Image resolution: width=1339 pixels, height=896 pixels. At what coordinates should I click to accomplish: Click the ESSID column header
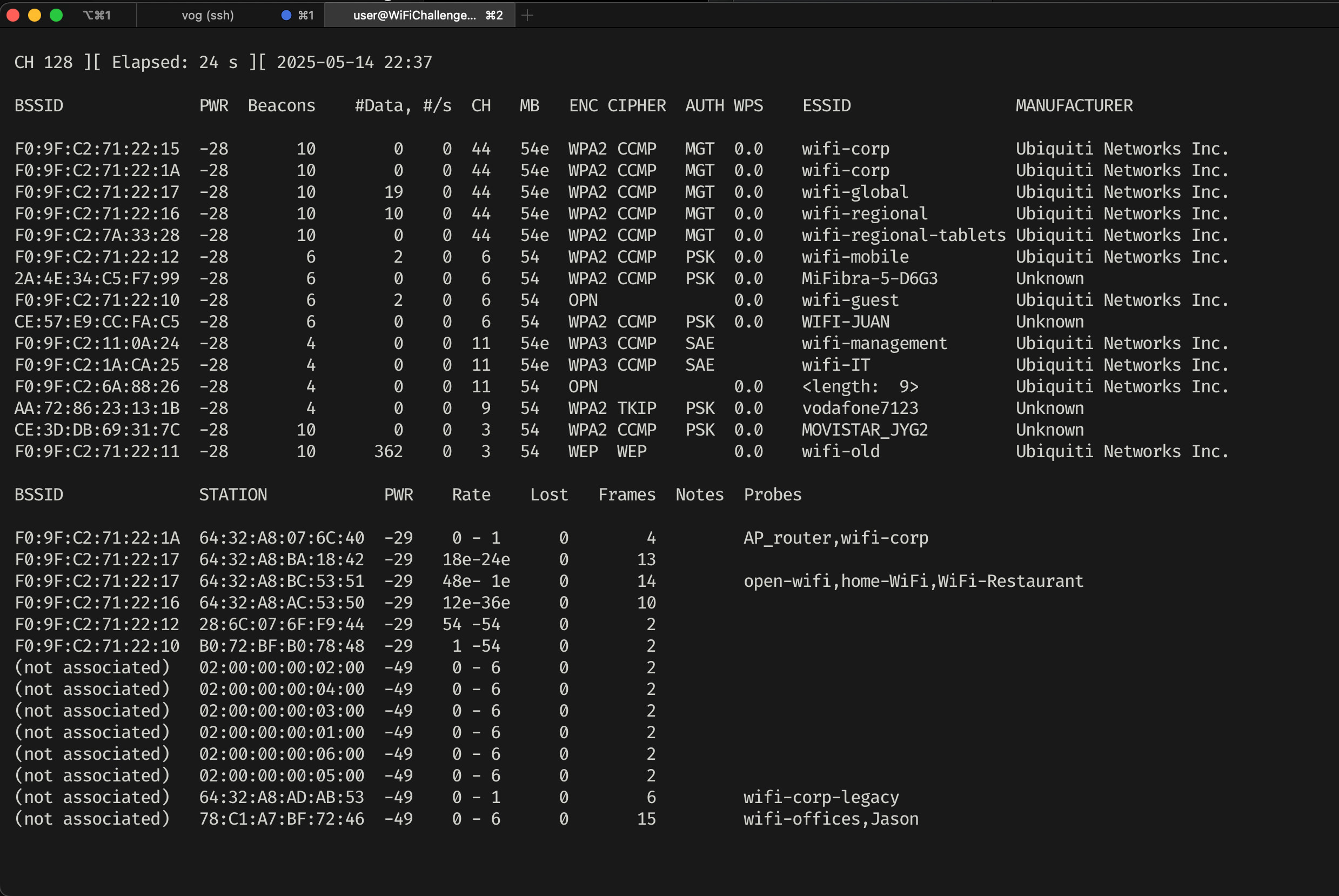tap(826, 106)
